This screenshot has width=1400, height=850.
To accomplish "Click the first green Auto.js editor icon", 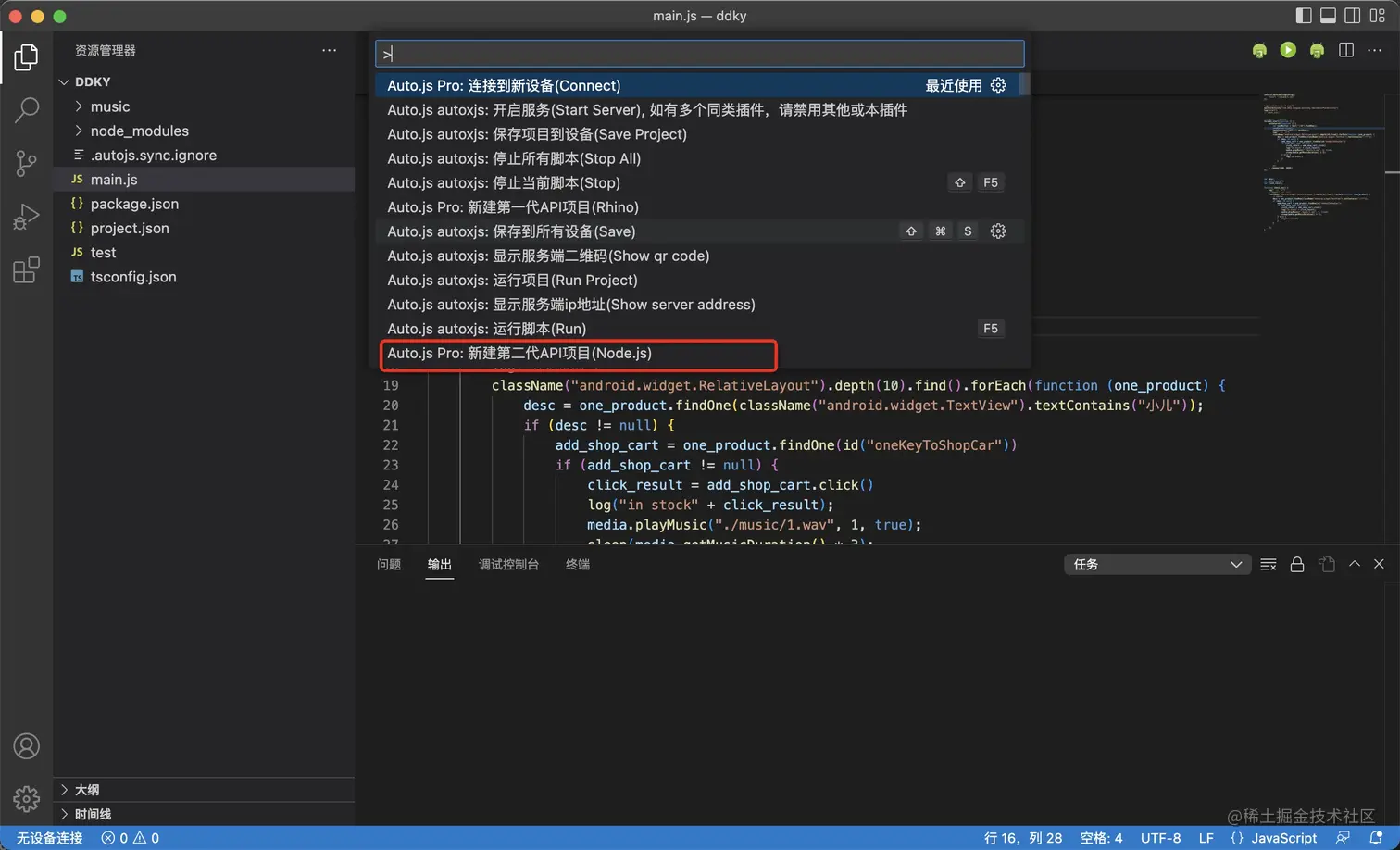I will (1259, 50).
